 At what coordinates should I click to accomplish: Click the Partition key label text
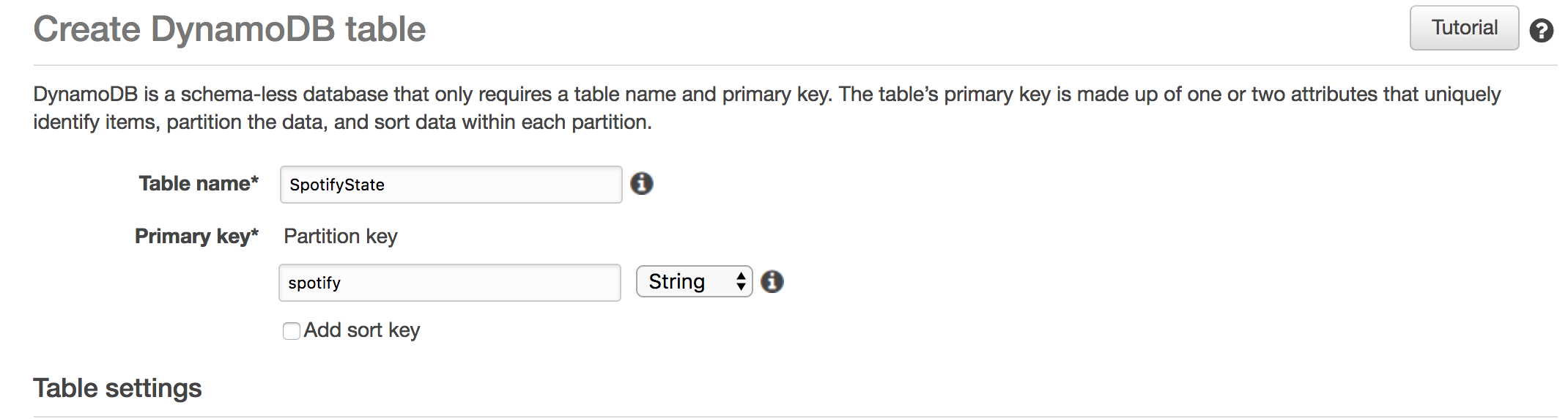pos(341,236)
